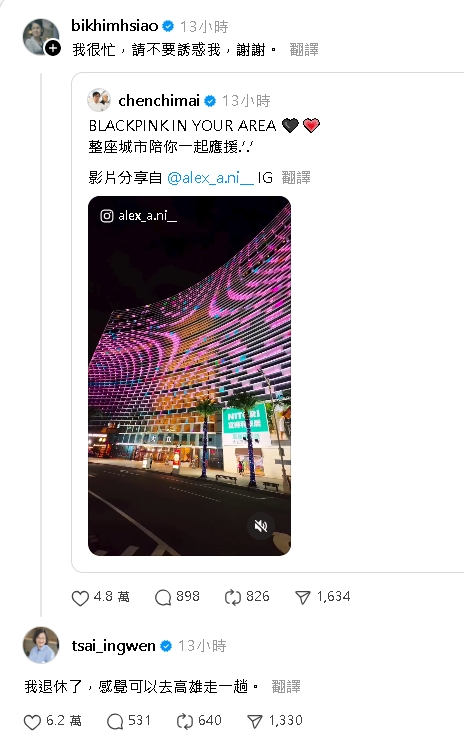Translate bikhimhsiao's post text

click(x=304, y=49)
